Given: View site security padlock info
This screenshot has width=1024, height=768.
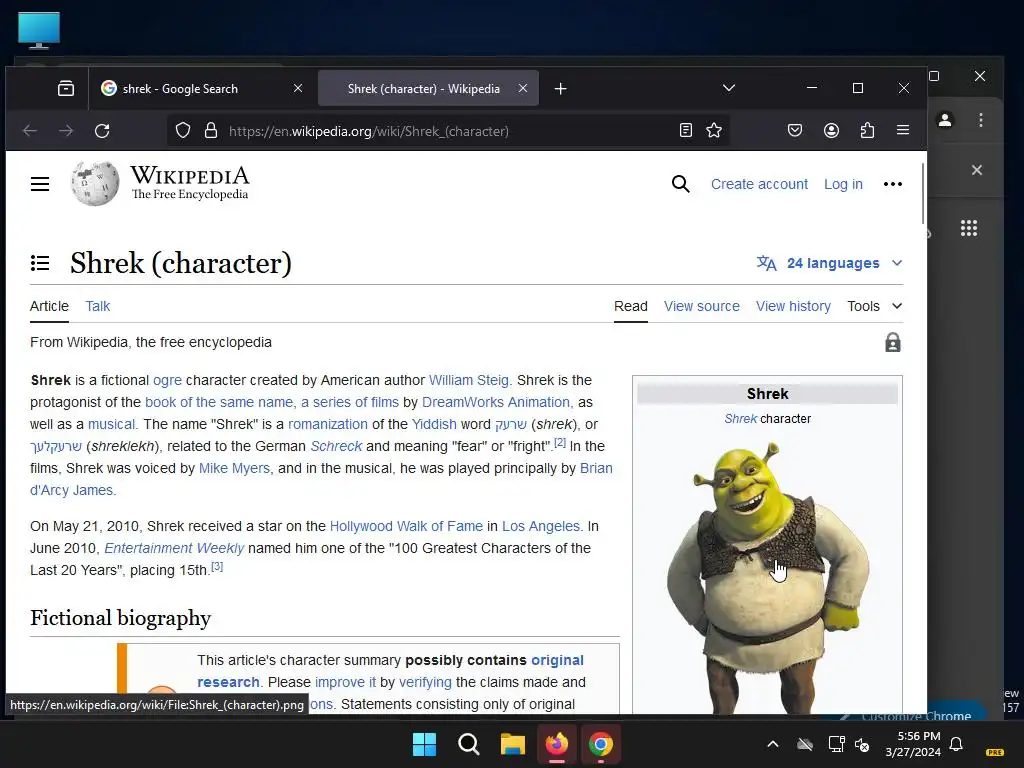Looking at the screenshot, I should pos(210,131).
